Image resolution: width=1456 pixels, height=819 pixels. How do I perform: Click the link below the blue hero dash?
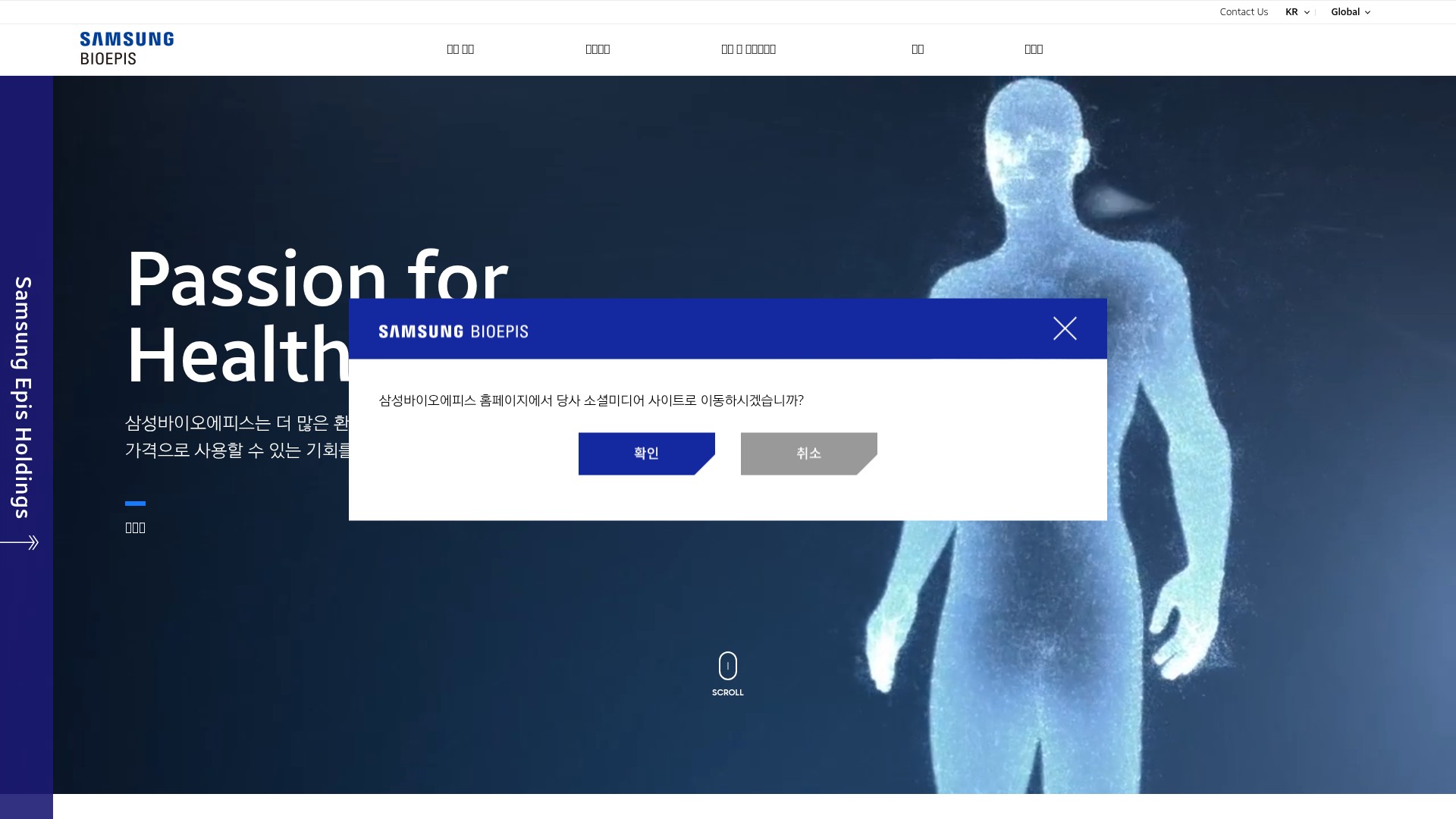[x=135, y=528]
